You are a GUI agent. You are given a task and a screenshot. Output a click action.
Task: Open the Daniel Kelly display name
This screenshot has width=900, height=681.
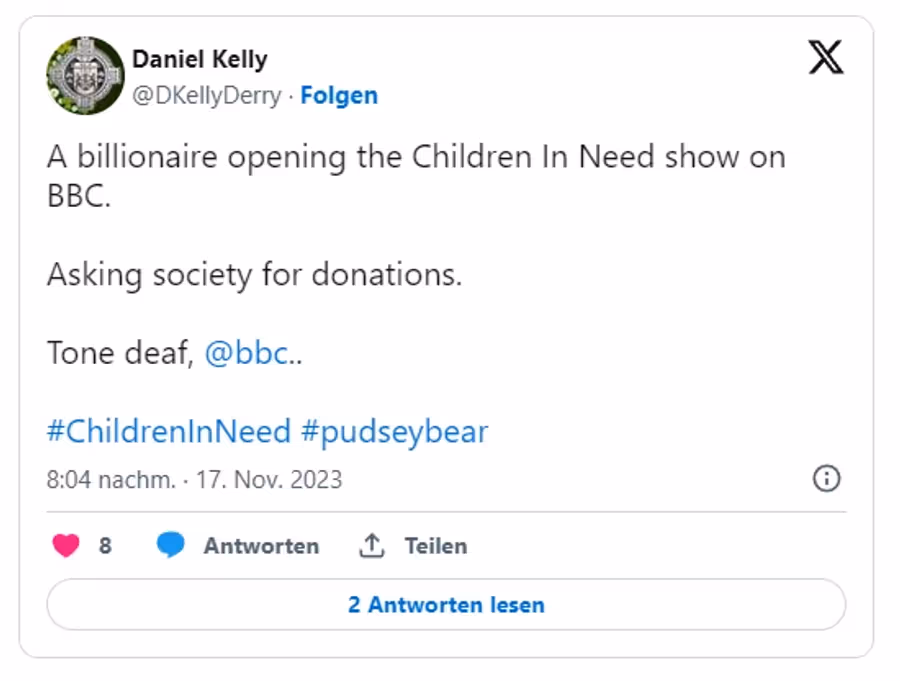click(200, 59)
